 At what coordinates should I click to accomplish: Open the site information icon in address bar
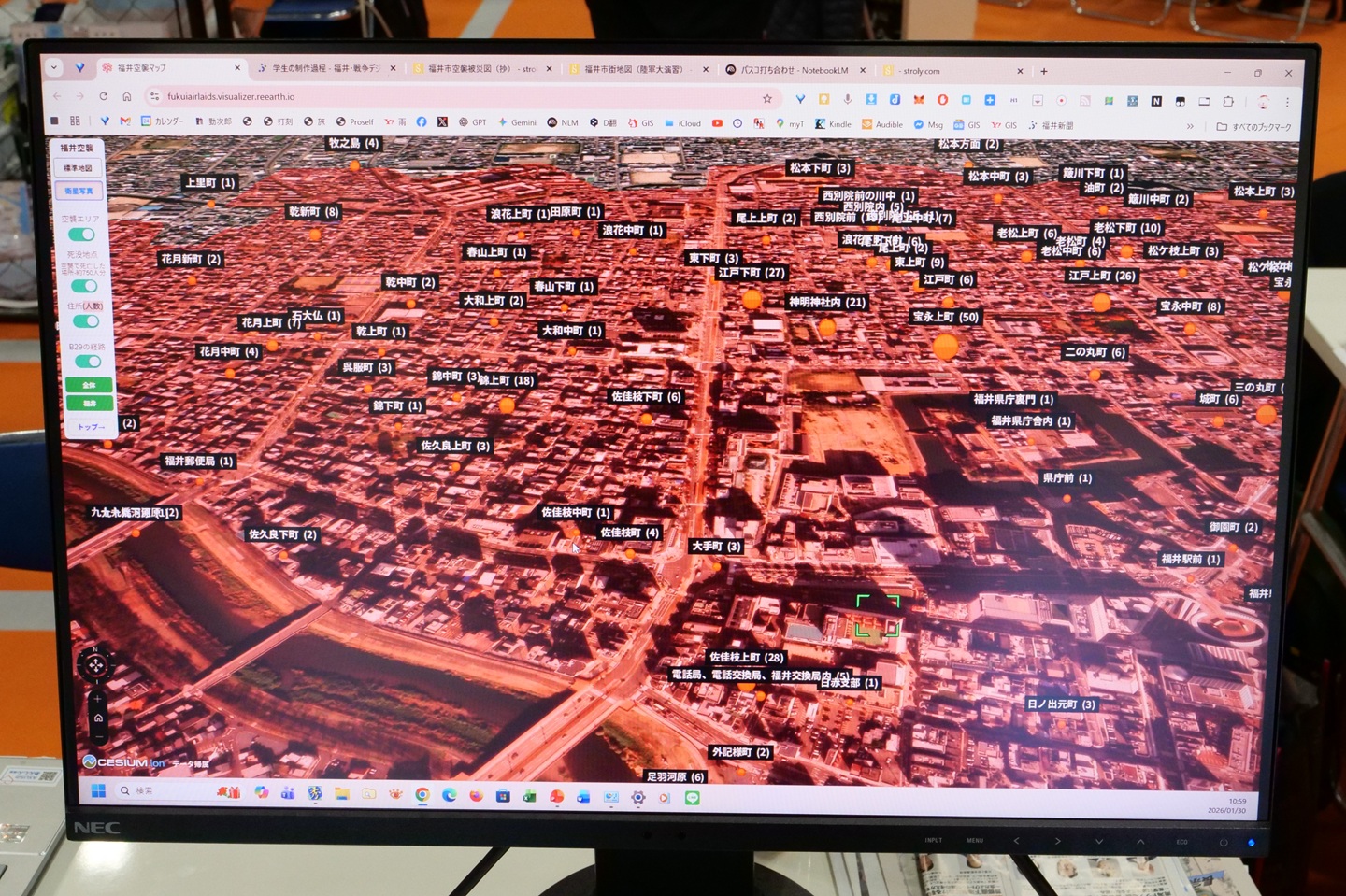[155, 96]
